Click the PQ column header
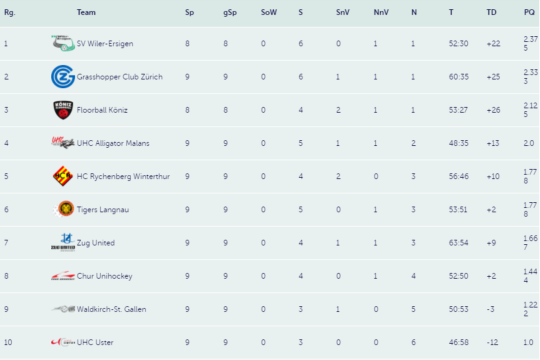This screenshot has width=540, height=360. [529, 12]
